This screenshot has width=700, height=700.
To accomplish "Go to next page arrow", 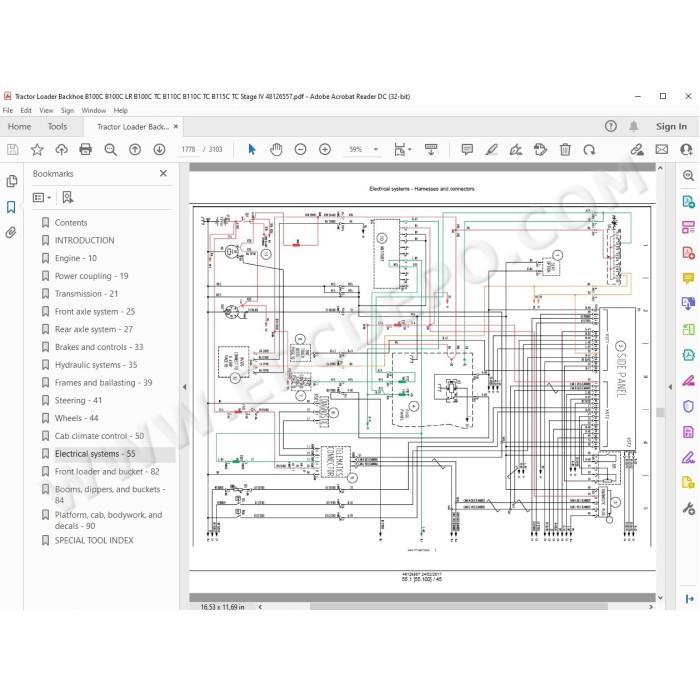I will click(x=159, y=149).
